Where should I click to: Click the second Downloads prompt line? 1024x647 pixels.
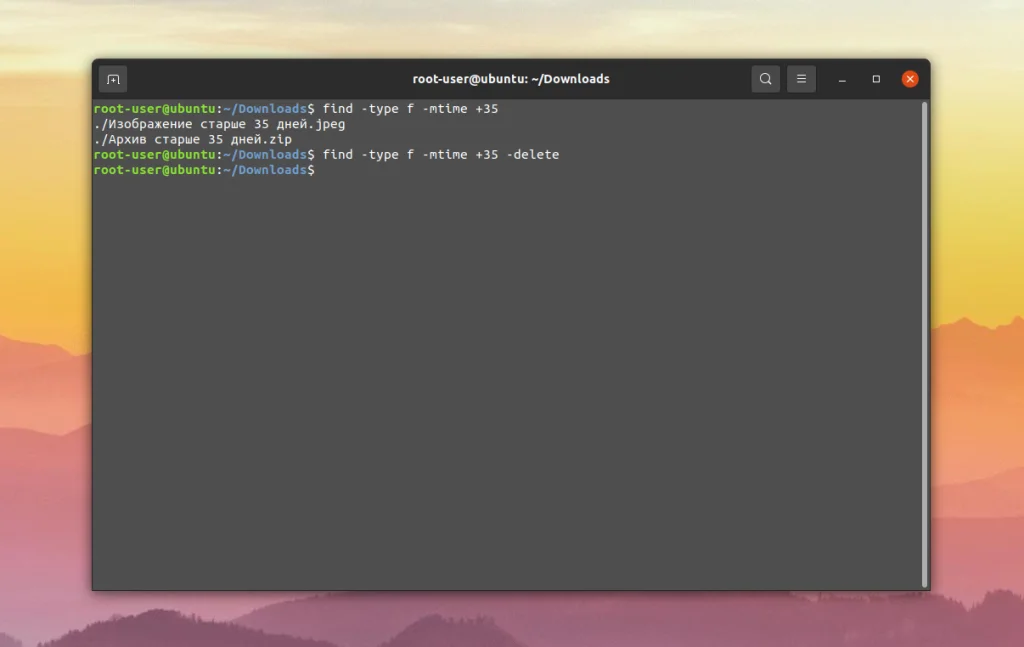(200, 154)
